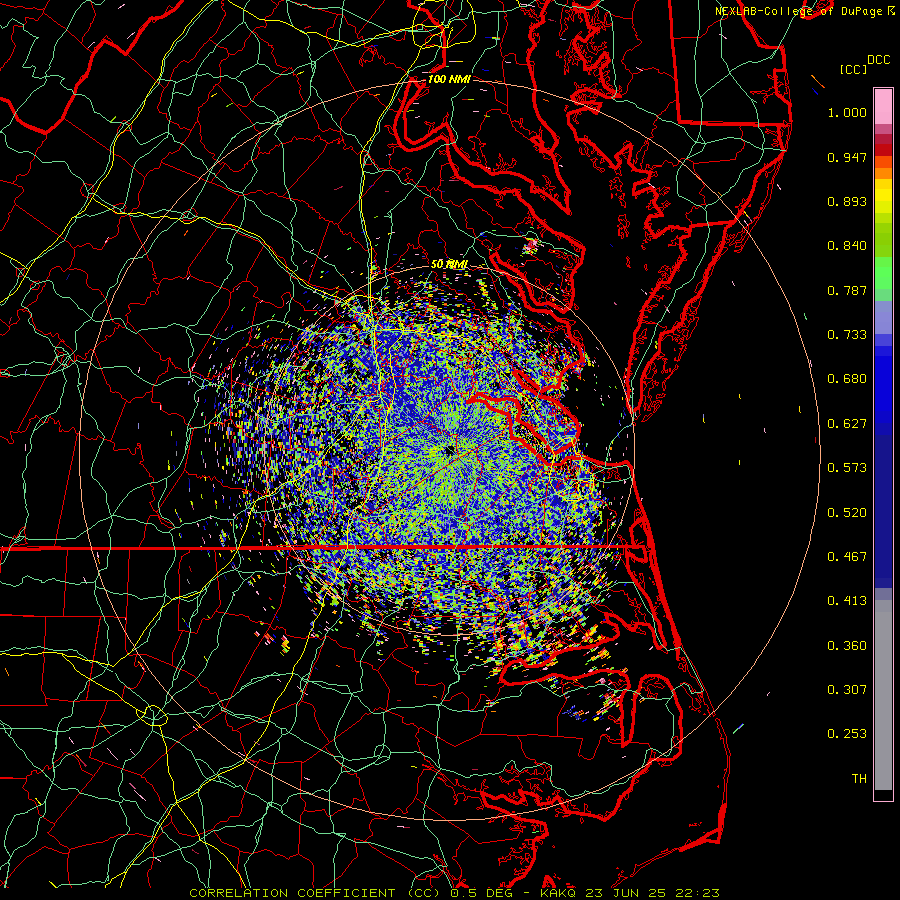Screen dimensions: 900x900
Task: Click the 0.360 legend value
Action: pyautogui.click(x=847, y=646)
